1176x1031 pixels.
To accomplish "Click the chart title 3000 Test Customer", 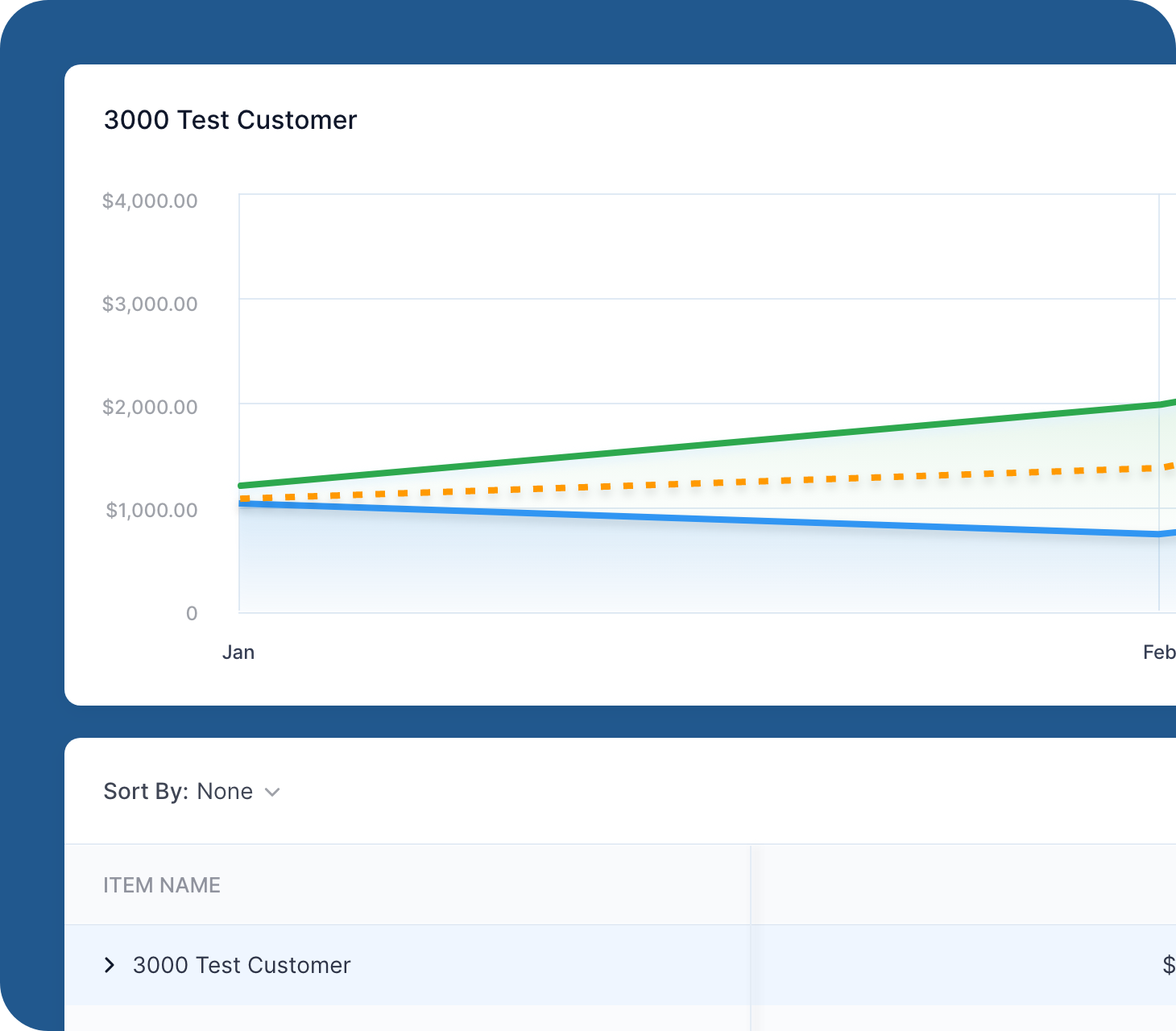I will click(x=230, y=120).
